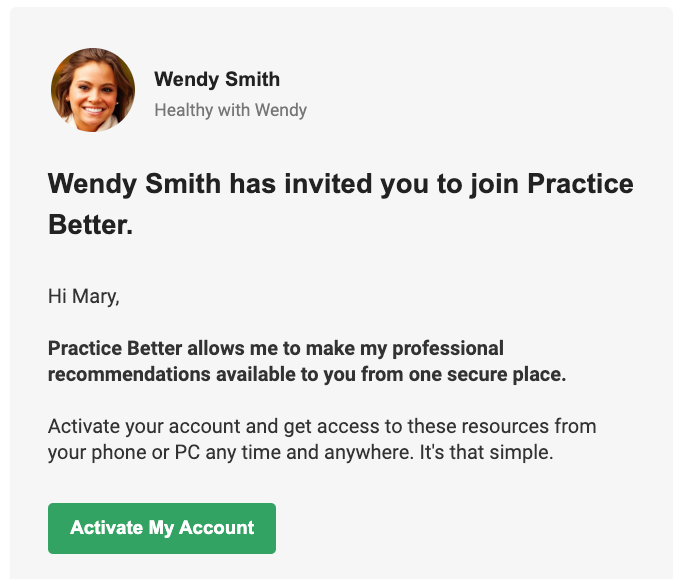682x588 pixels.
Task: Select the bold Wendy Smith name beside photo
Action: 217,79
